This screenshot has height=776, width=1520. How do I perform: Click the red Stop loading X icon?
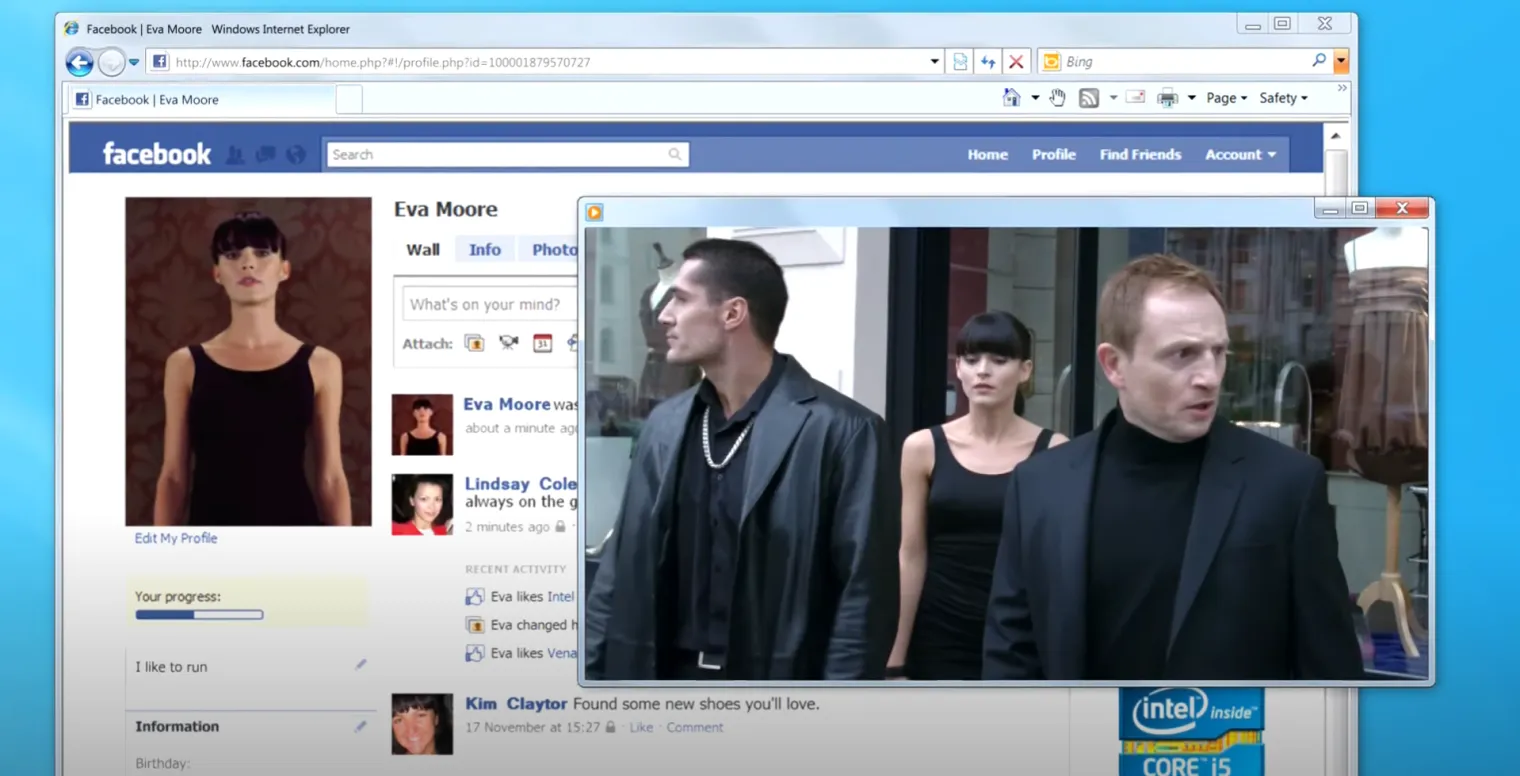1016,62
